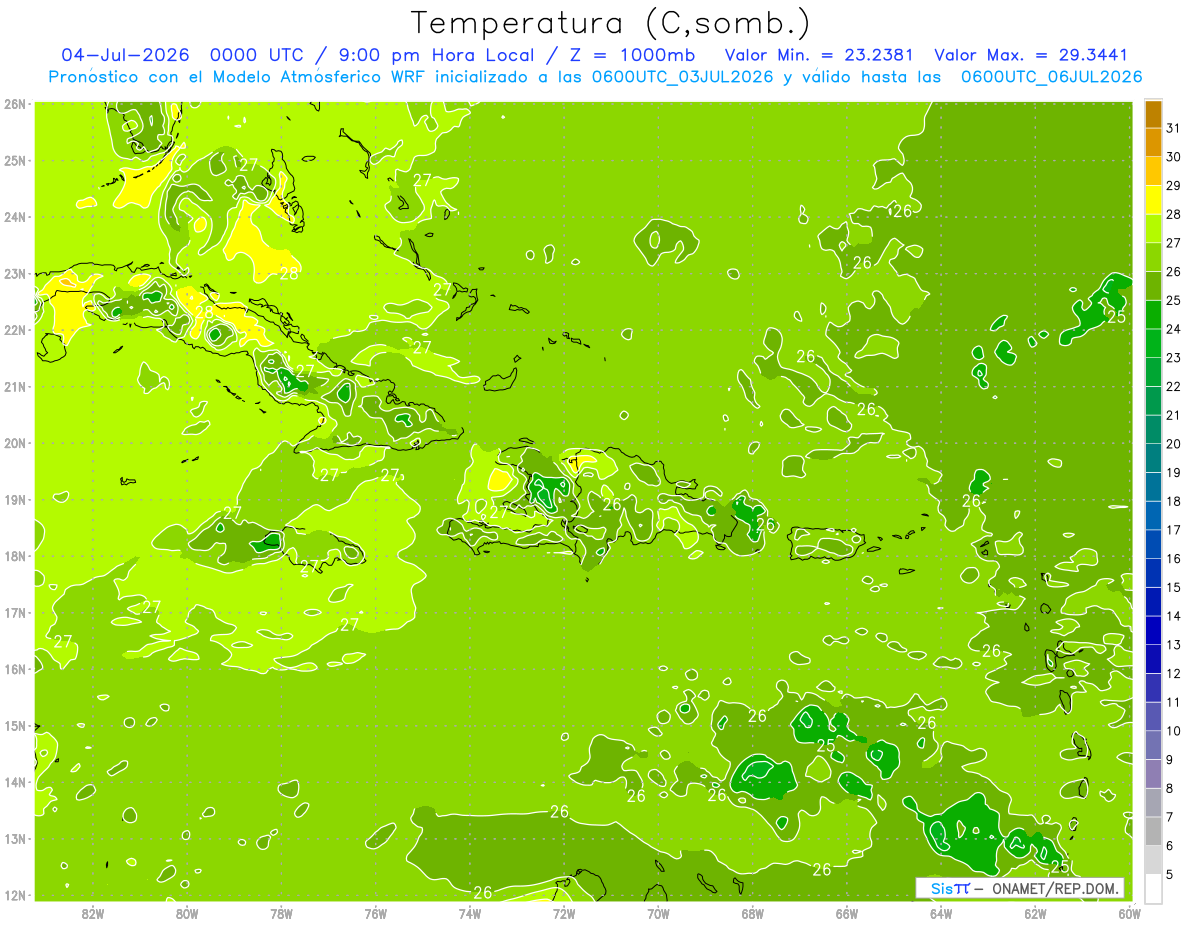Click the legend scale value '20'

(x=1174, y=444)
